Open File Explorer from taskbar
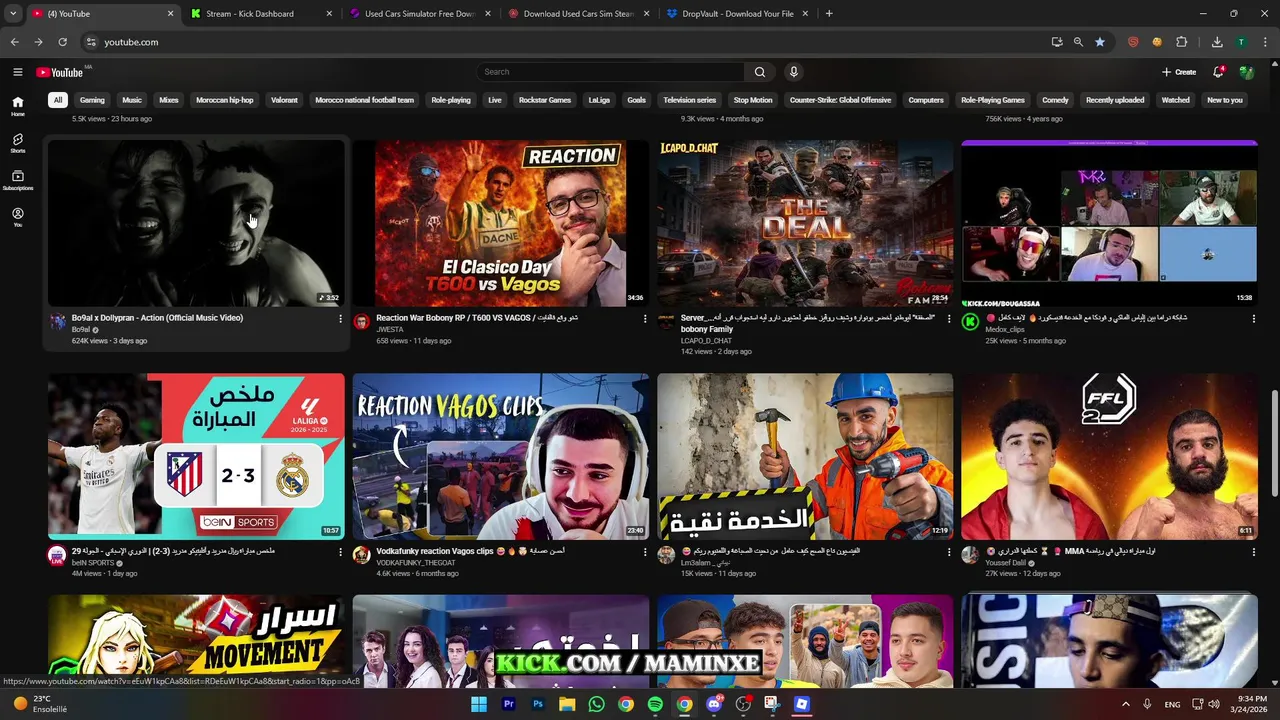The width and height of the screenshot is (1280, 720). (567, 704)
